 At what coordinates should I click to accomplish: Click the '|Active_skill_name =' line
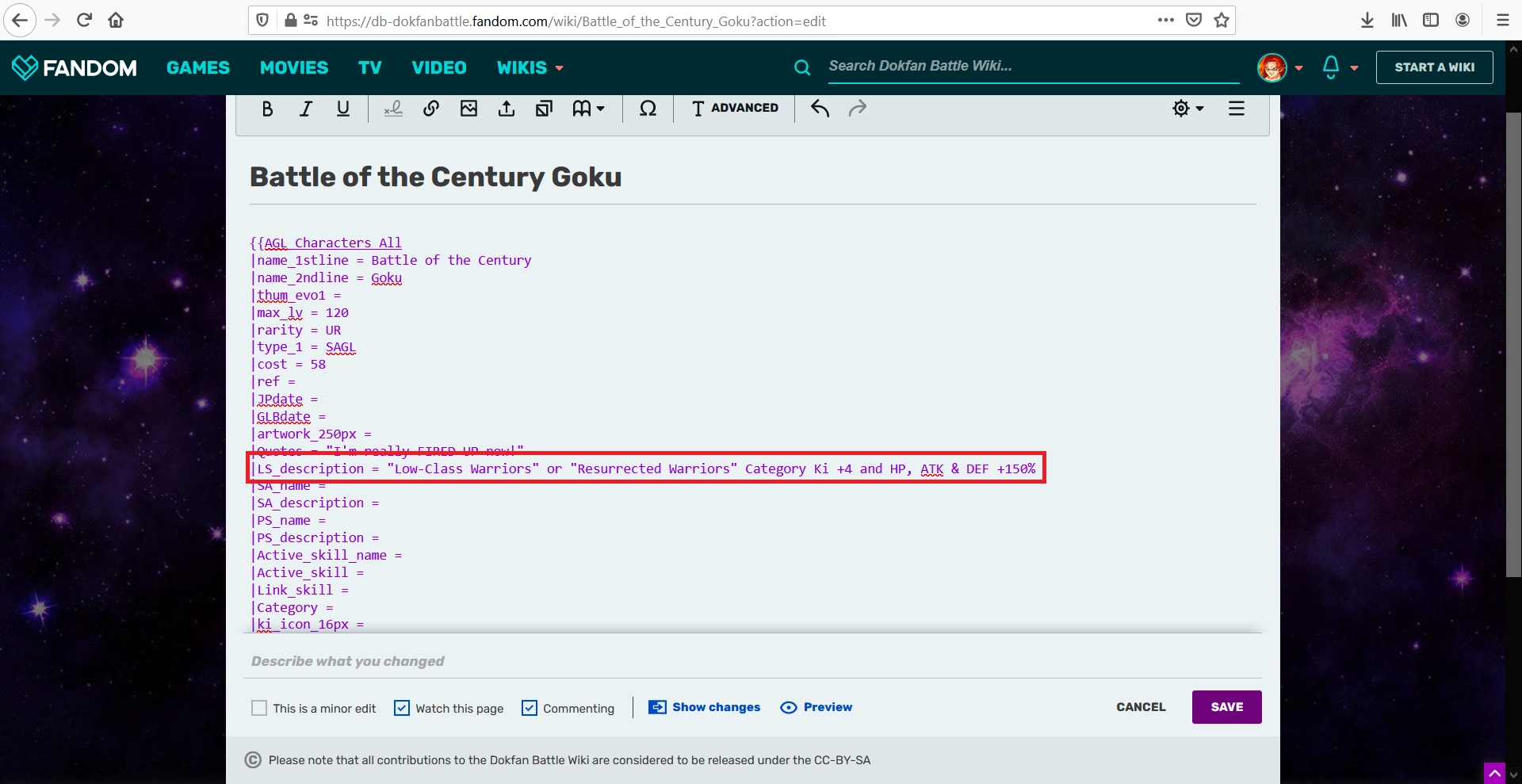click(x=327, y=555)
